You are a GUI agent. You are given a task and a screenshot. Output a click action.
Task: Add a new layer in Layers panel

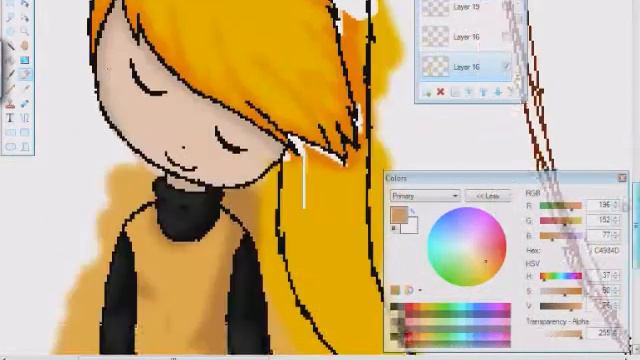tap(427, 92)
